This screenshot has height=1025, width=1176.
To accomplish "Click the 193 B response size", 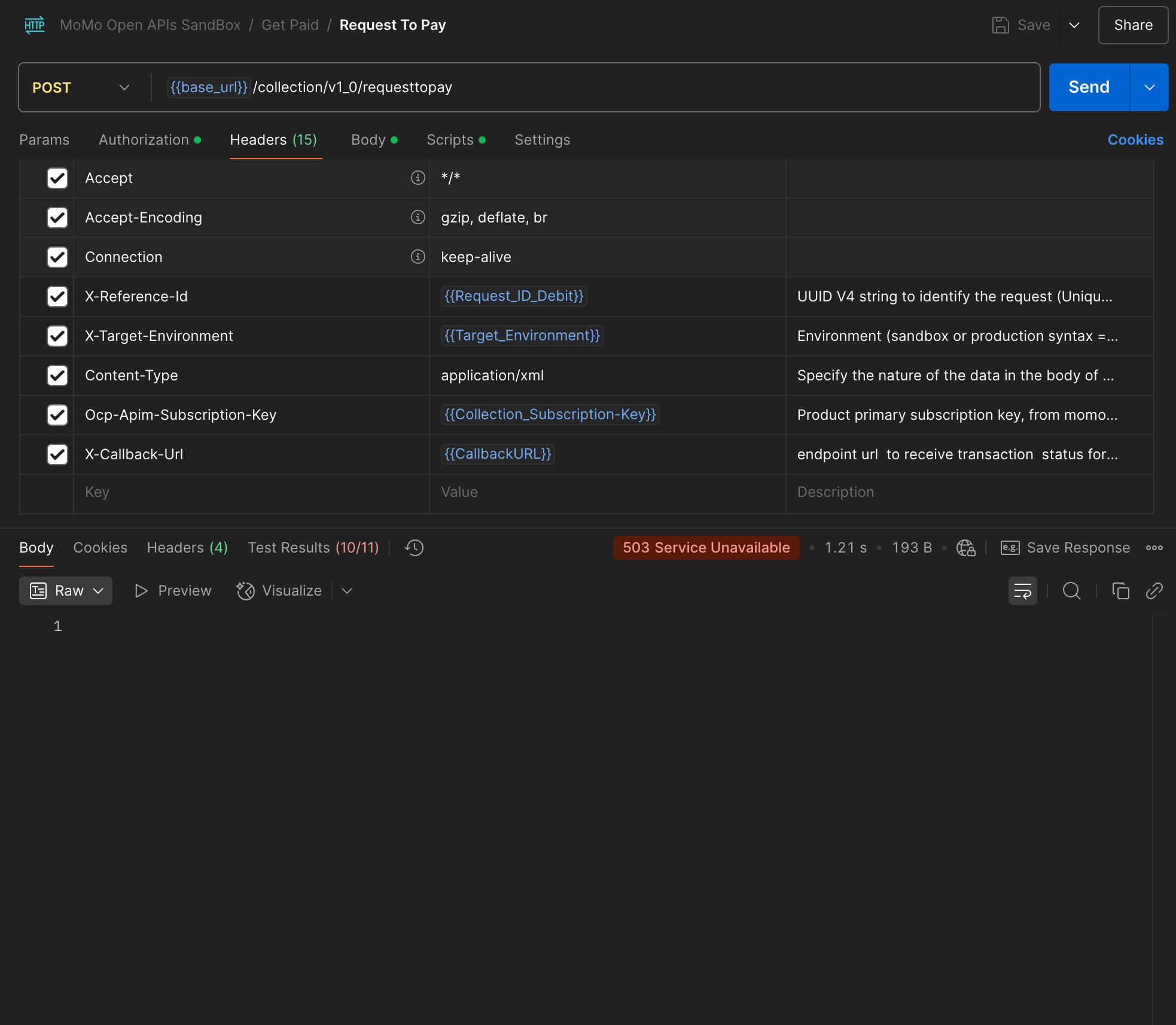I will pos(912,548).
